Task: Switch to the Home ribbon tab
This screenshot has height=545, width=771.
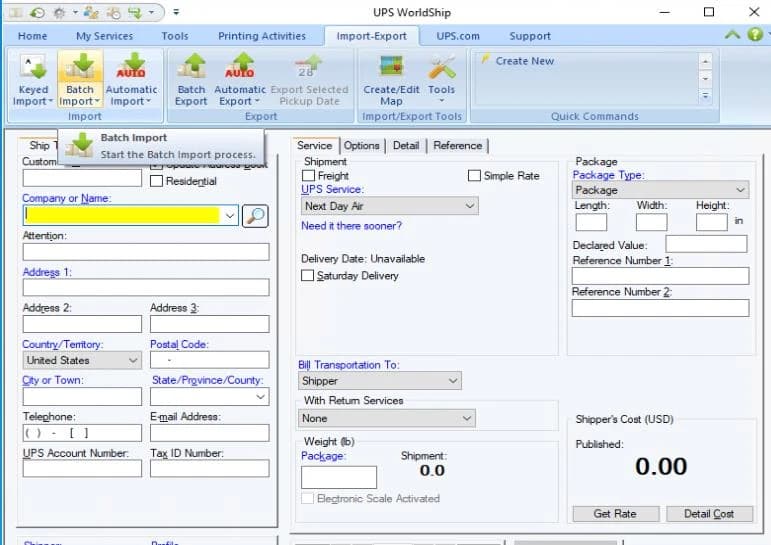Action: [32, 36]
